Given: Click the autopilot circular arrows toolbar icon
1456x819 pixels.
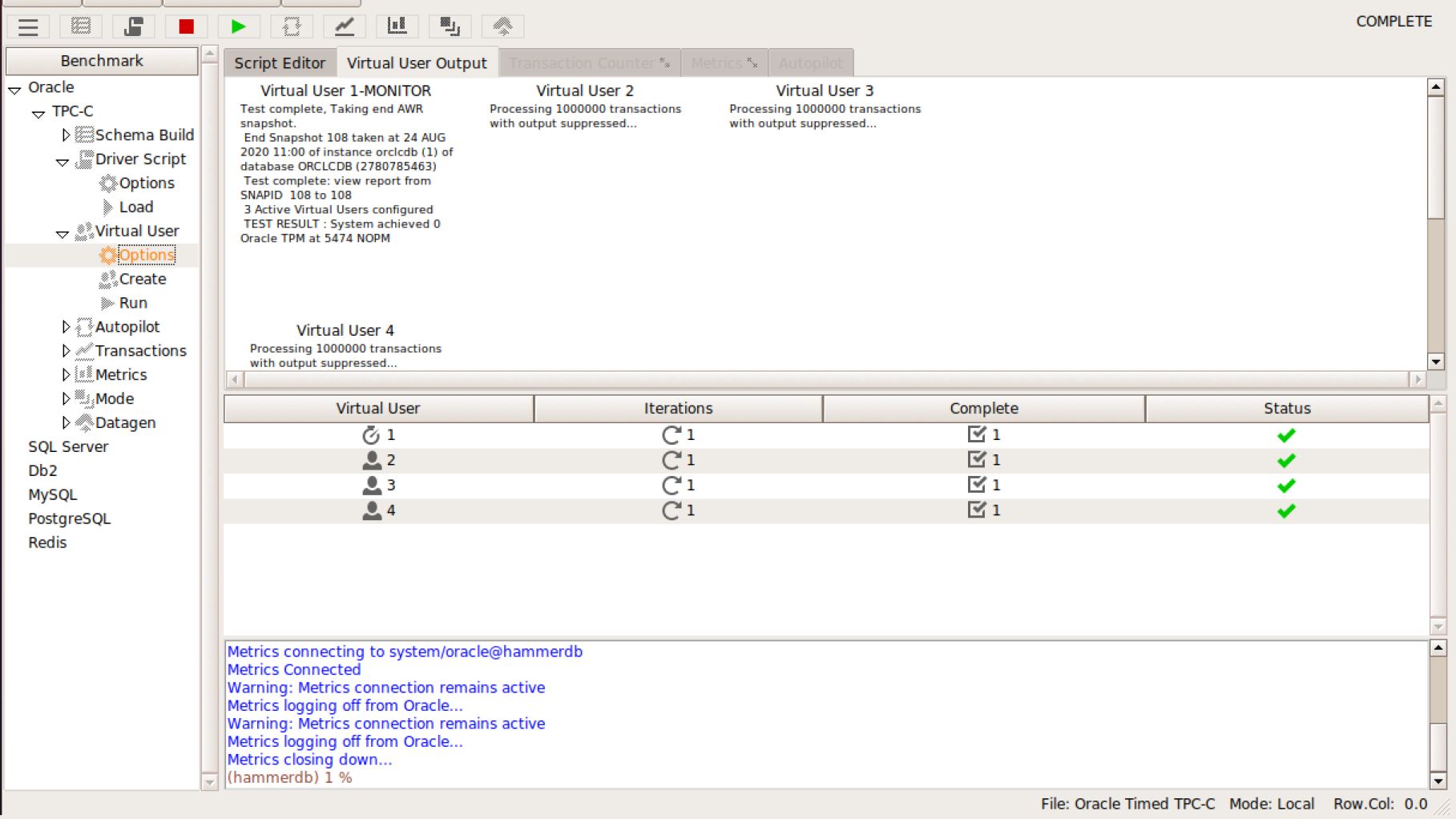Looking at the screenshot, I should click(291, 26).
